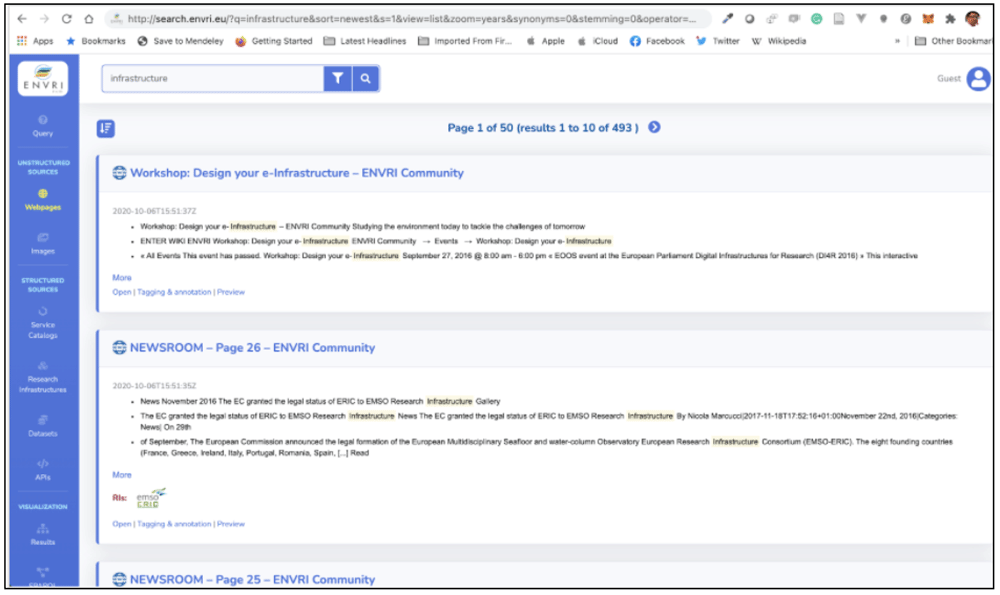The width and height of the screenshot is (1000, 595).
Task: Expand More under NEWSROOM Page 26 result
Action: point(122,474)
